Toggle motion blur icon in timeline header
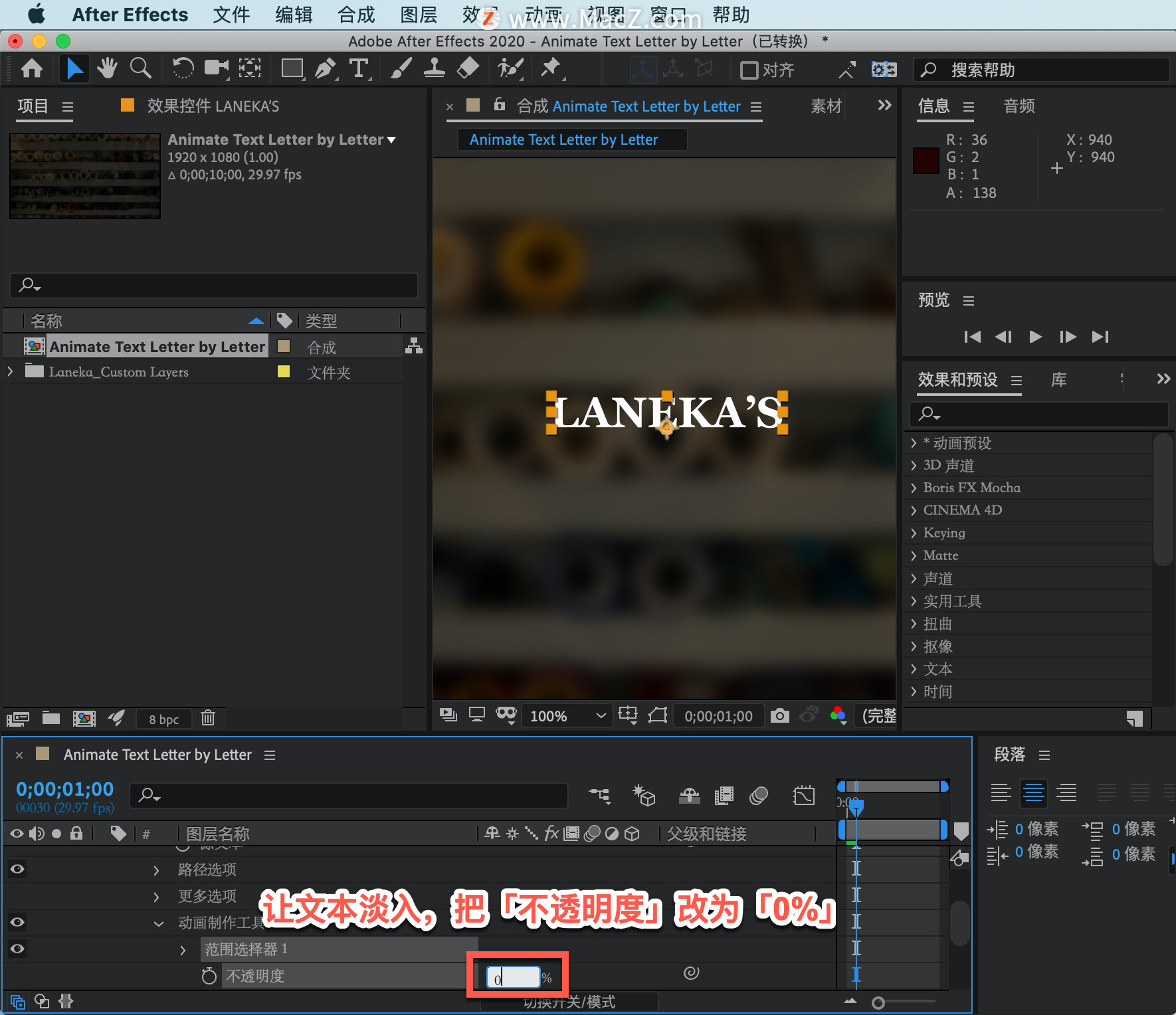Image resolution: width=1176 pixels, height=1015 pixels. (759, 795)
